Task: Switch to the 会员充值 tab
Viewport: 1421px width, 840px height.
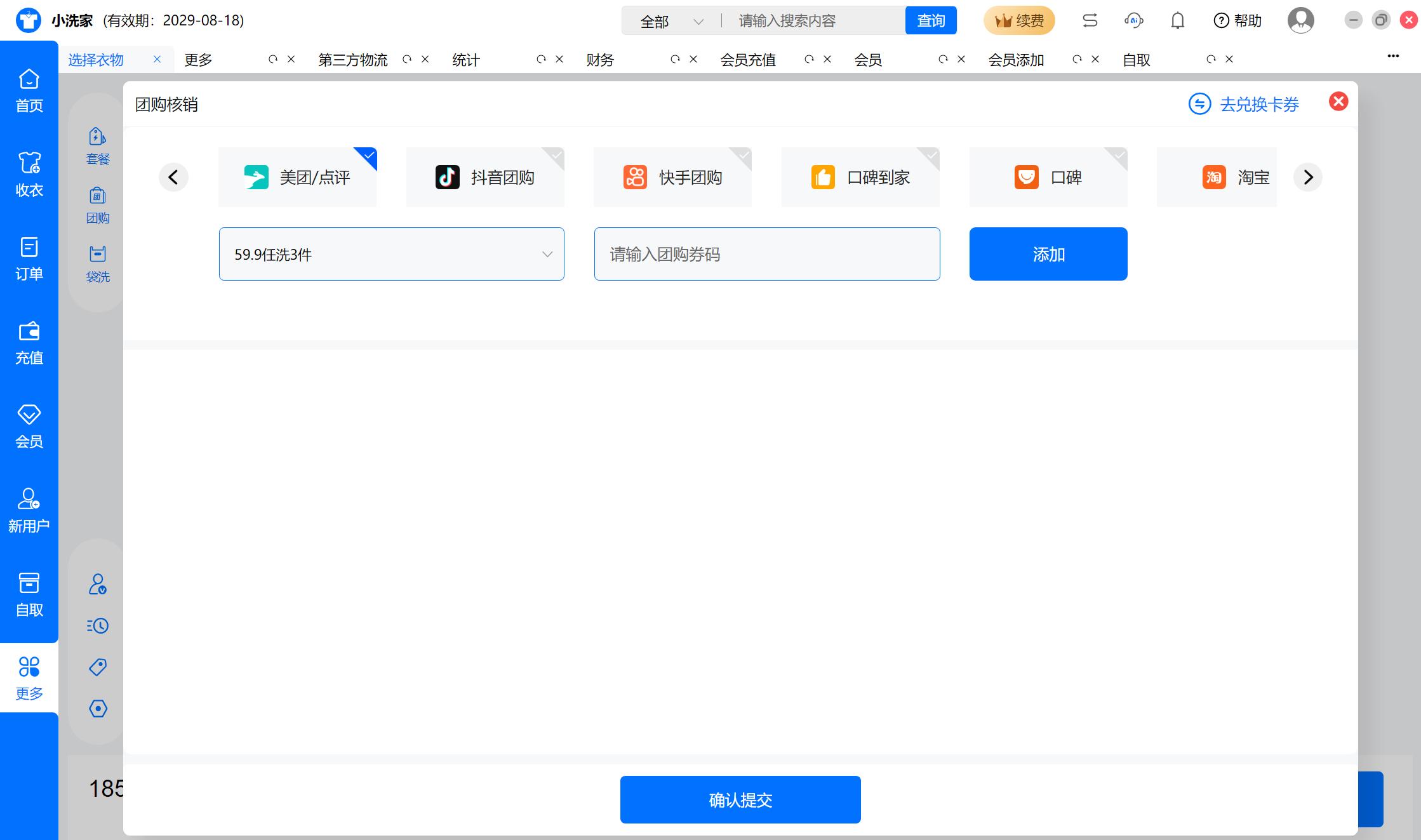Action: 748,60
